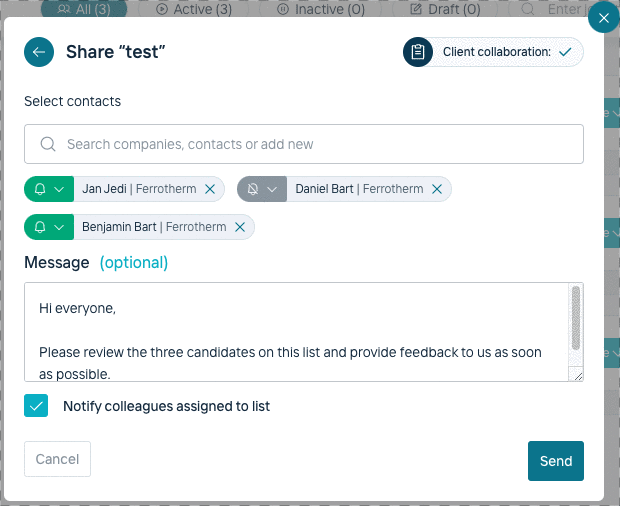The image size is (620, 506).
Task: Switch to the Inactive (0) tab
Action: pyautogui.click(x=320, y=9)
